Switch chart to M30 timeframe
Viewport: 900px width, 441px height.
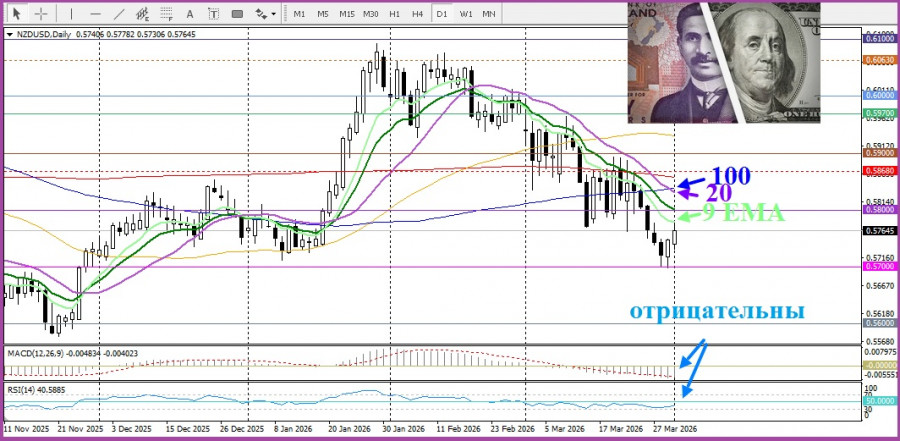(370, 14)
